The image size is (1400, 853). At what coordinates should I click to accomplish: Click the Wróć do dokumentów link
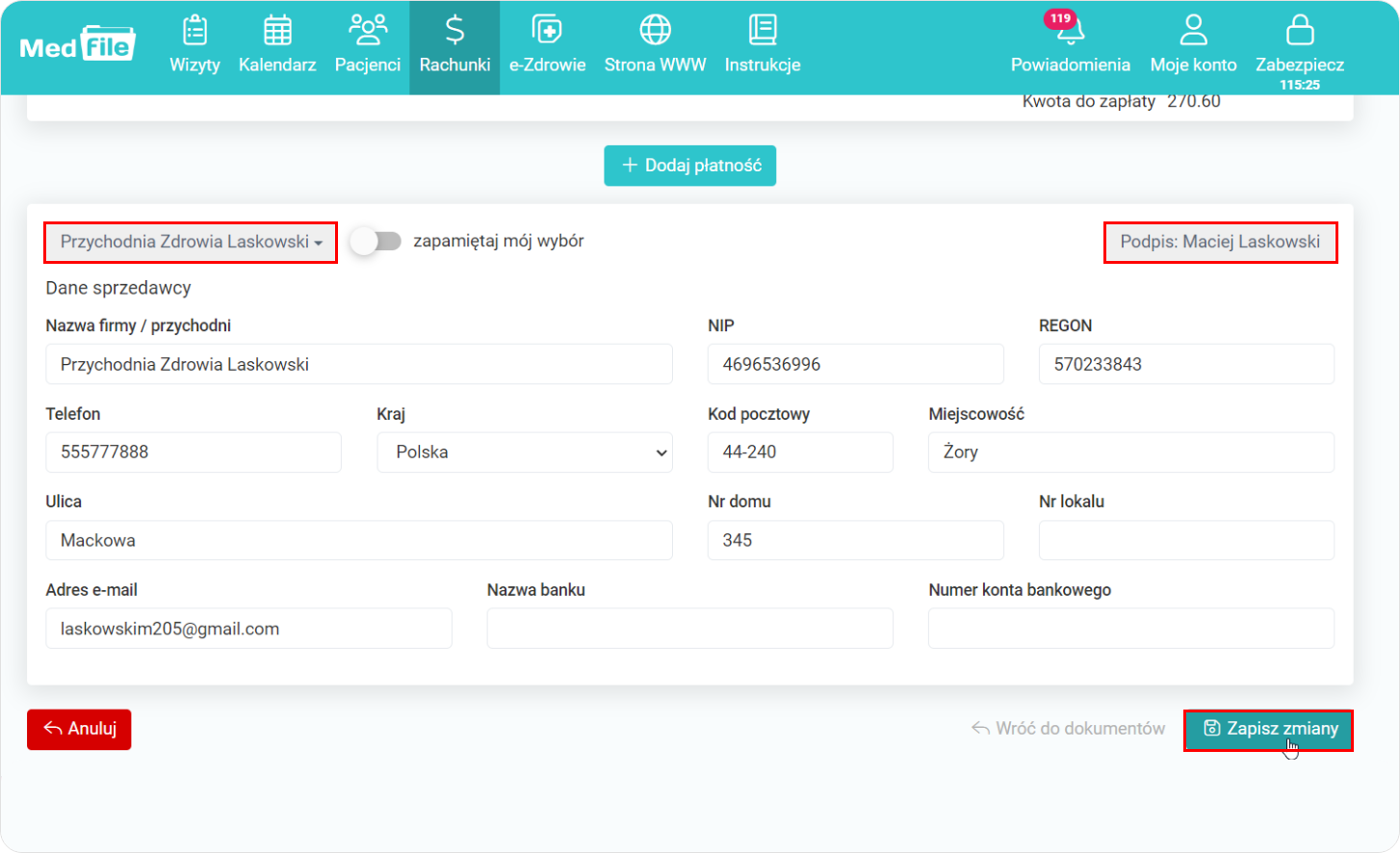pos(1068,729)
